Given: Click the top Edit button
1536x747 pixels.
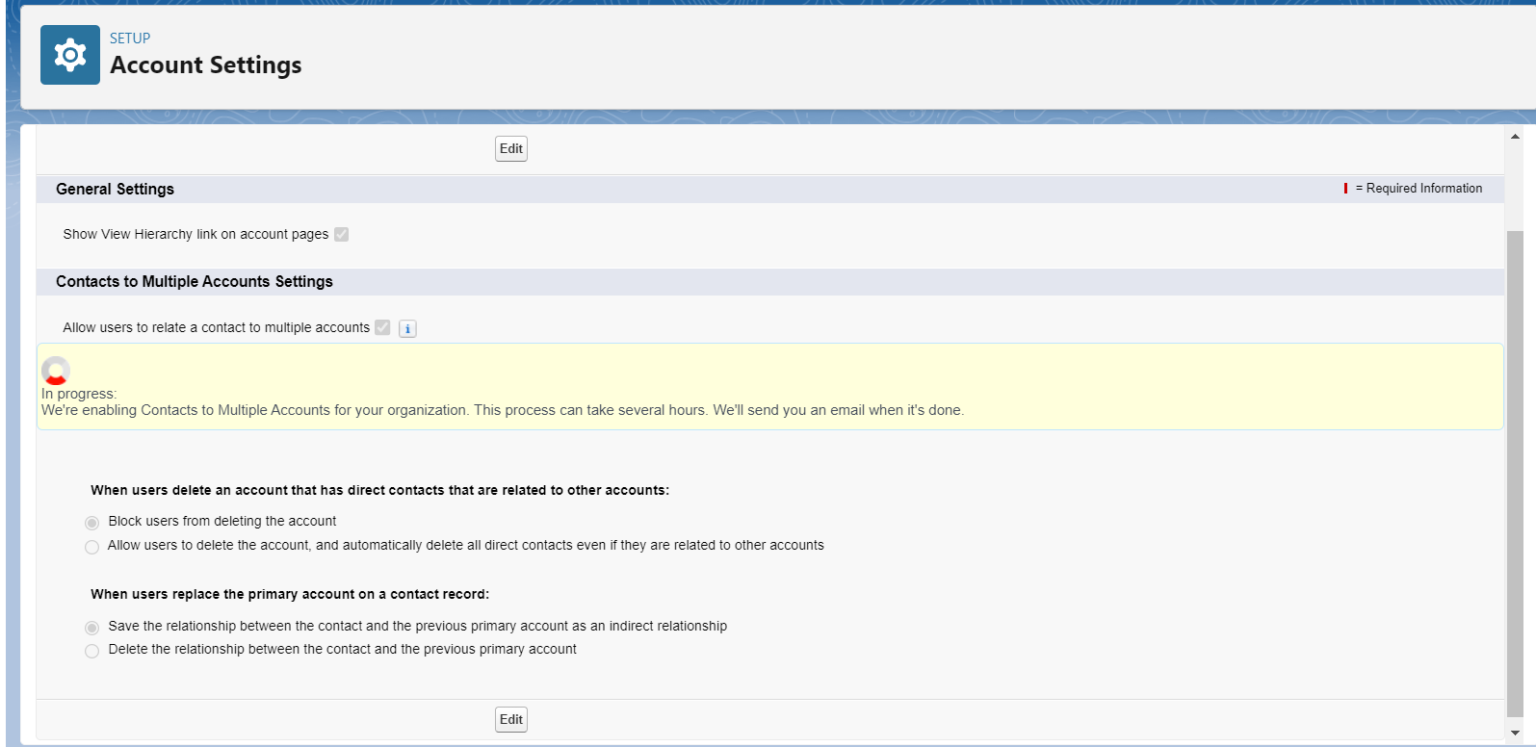Looking at the screenshot, I should (x=511, y=148).
